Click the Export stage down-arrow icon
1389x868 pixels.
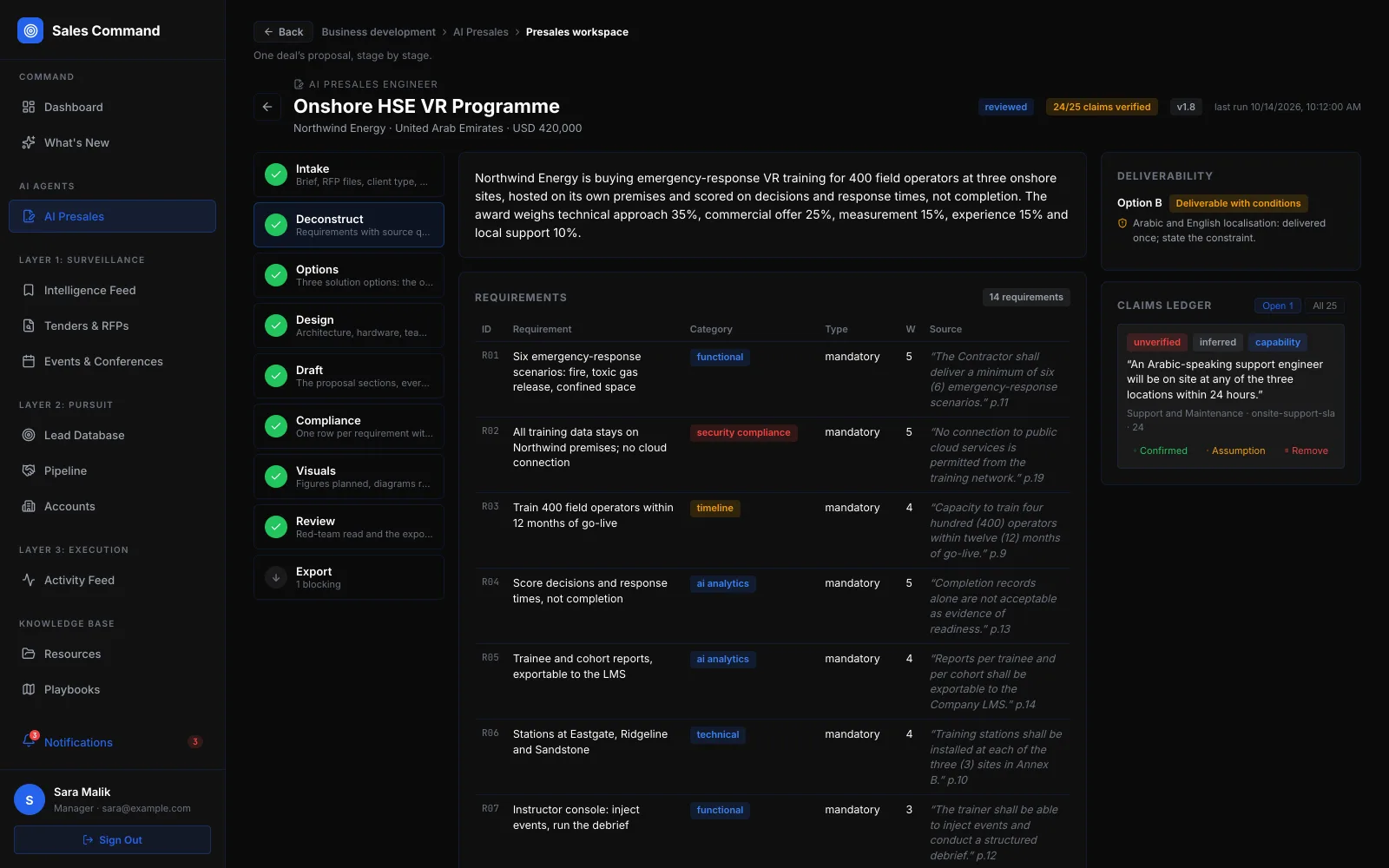276,577
